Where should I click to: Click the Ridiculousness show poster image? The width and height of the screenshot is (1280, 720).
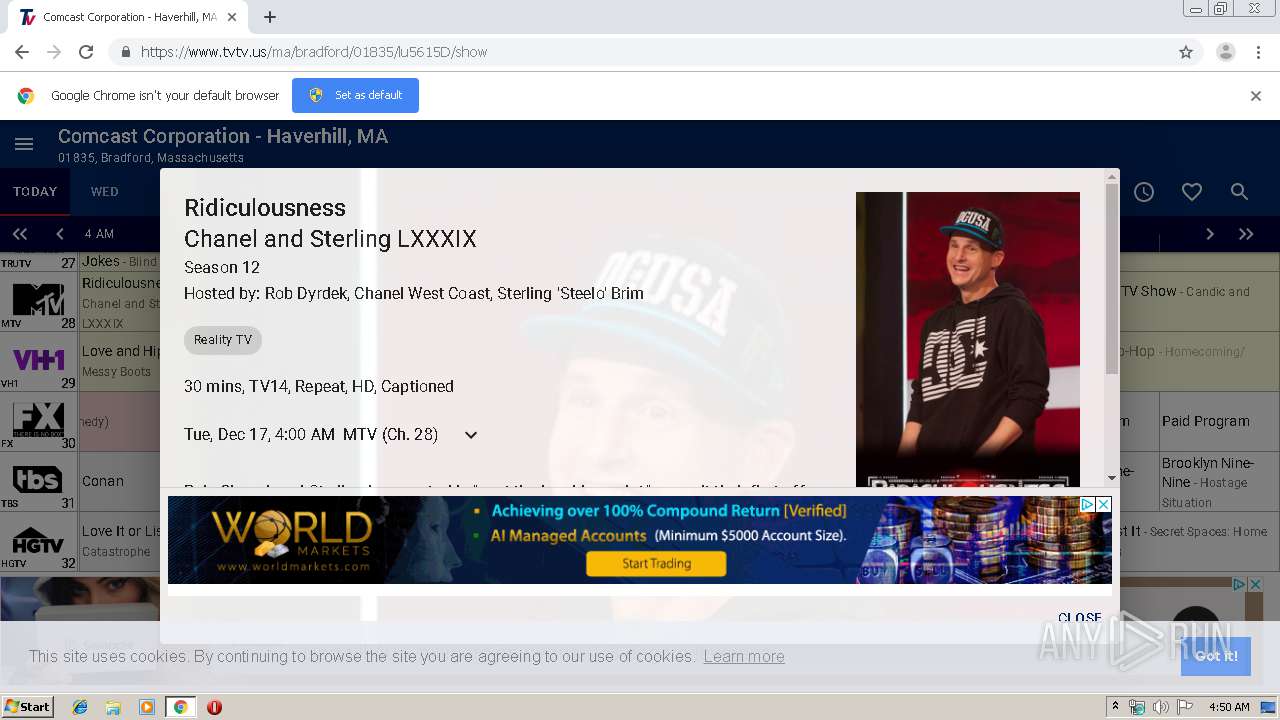tap(968, 340)
